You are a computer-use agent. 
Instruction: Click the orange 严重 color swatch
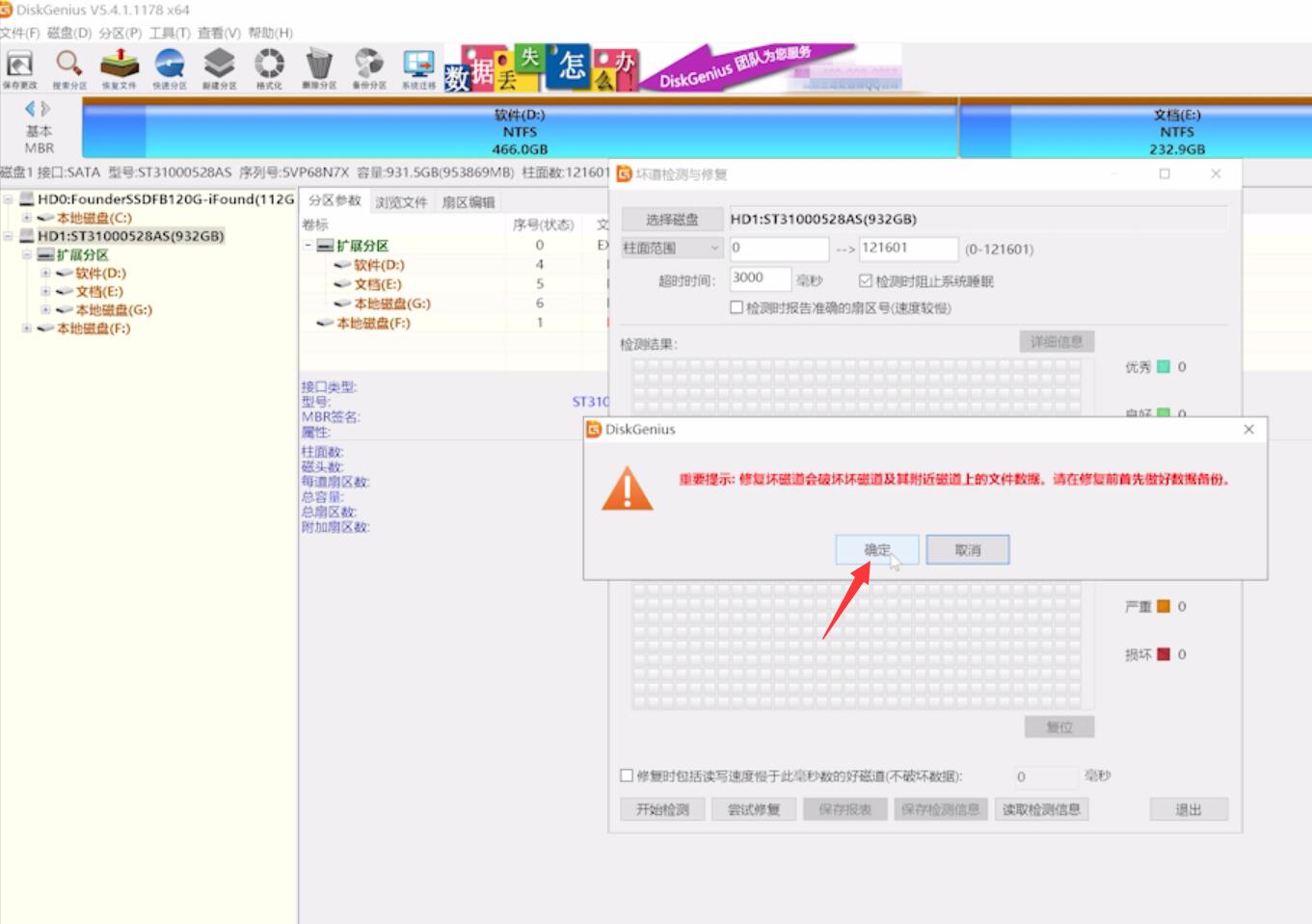click(x=1164, y=606)
